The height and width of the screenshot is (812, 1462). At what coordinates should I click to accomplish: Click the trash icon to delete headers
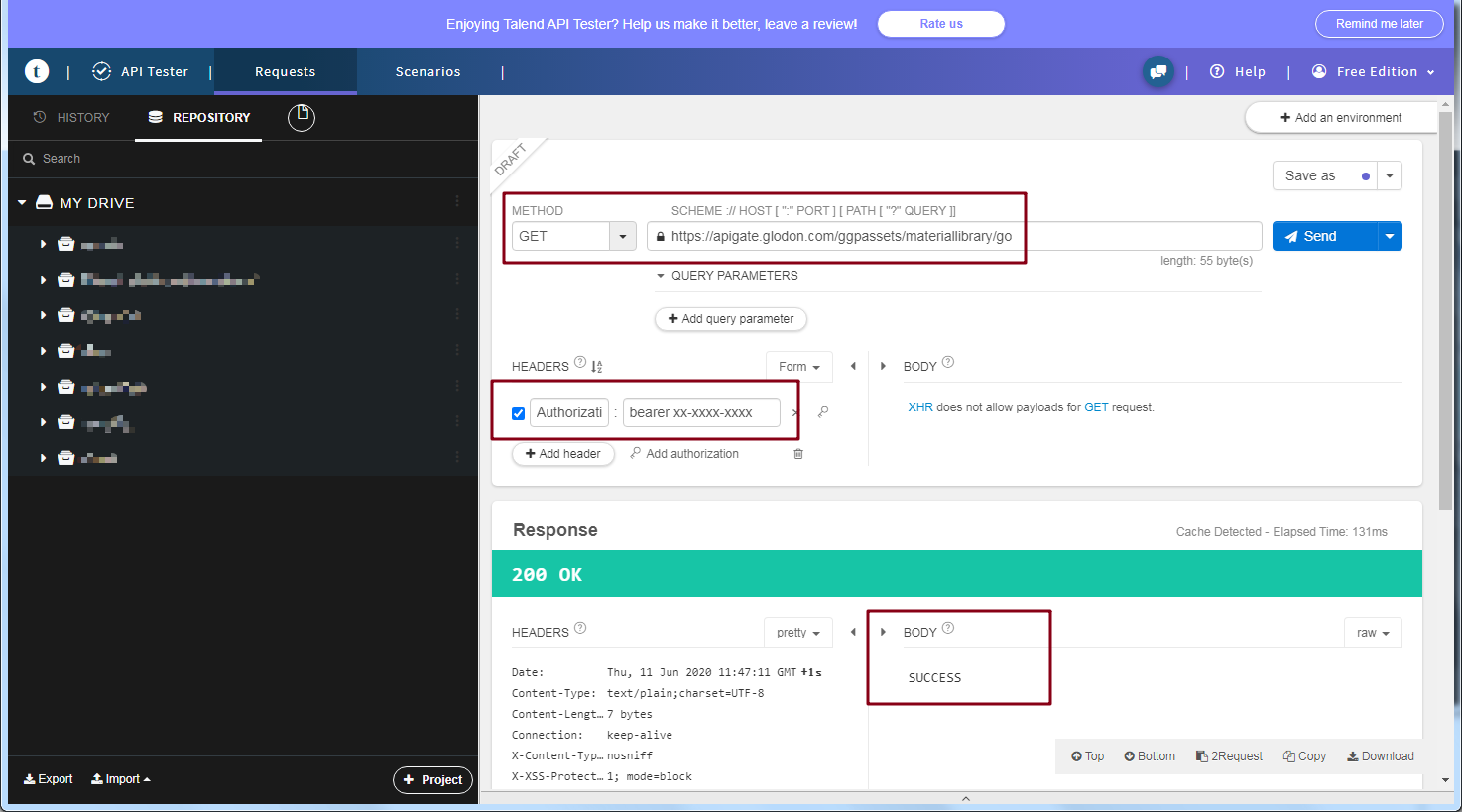click(798, 454)
